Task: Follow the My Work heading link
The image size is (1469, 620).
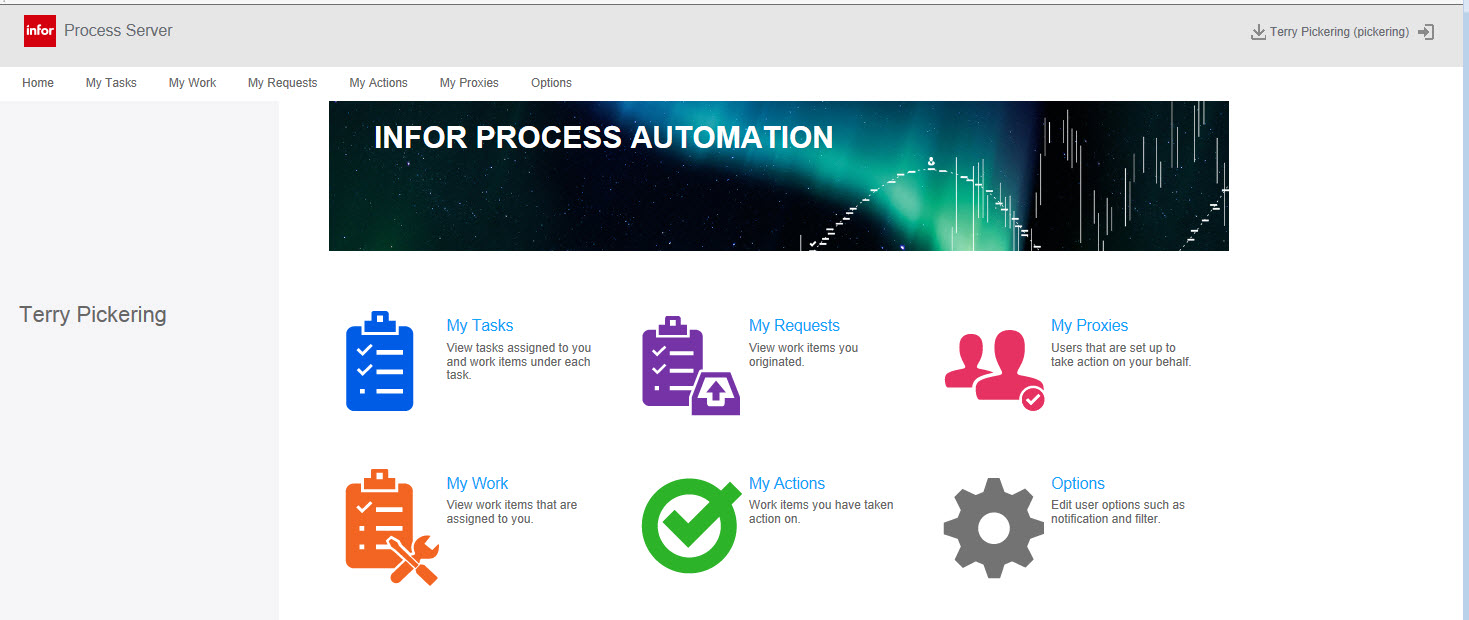Action: (477, 484)
